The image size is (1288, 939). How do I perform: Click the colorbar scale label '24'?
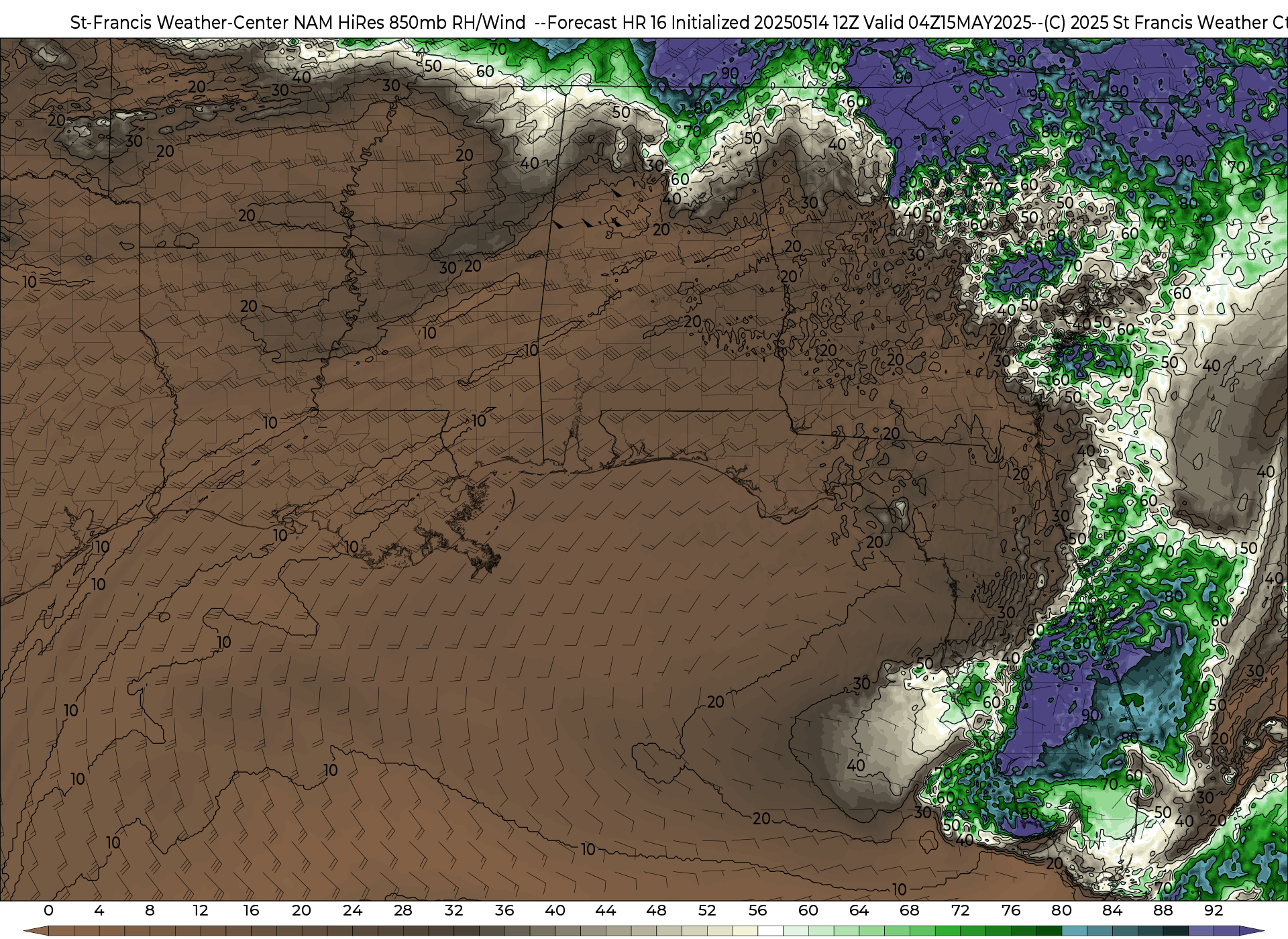tap(352, 910)
